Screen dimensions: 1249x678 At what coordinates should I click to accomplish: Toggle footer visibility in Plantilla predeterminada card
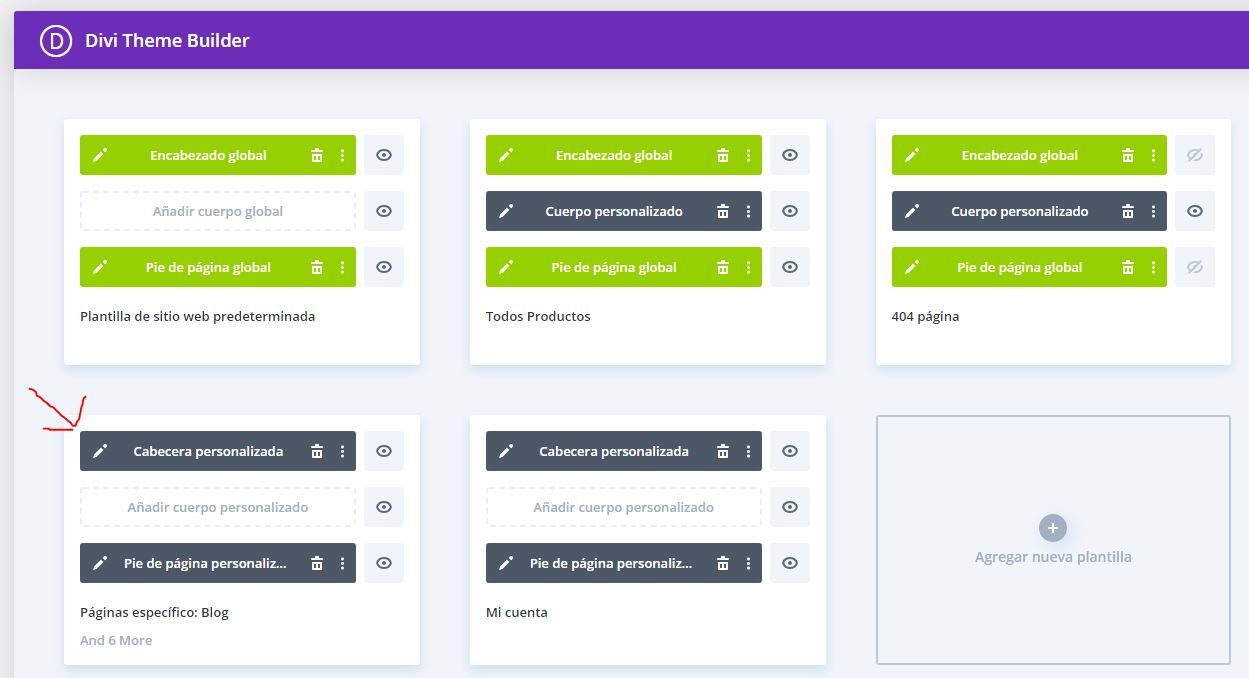(384, 267)
